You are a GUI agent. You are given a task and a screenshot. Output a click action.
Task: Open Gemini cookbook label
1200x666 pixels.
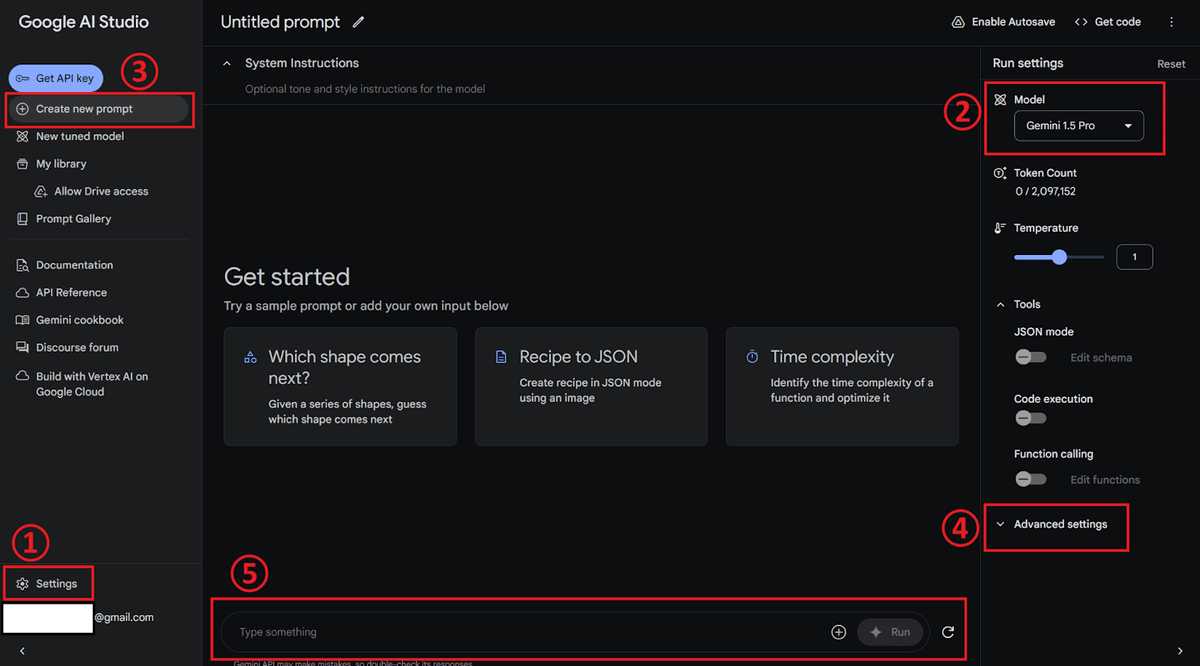tap(80, 320)
